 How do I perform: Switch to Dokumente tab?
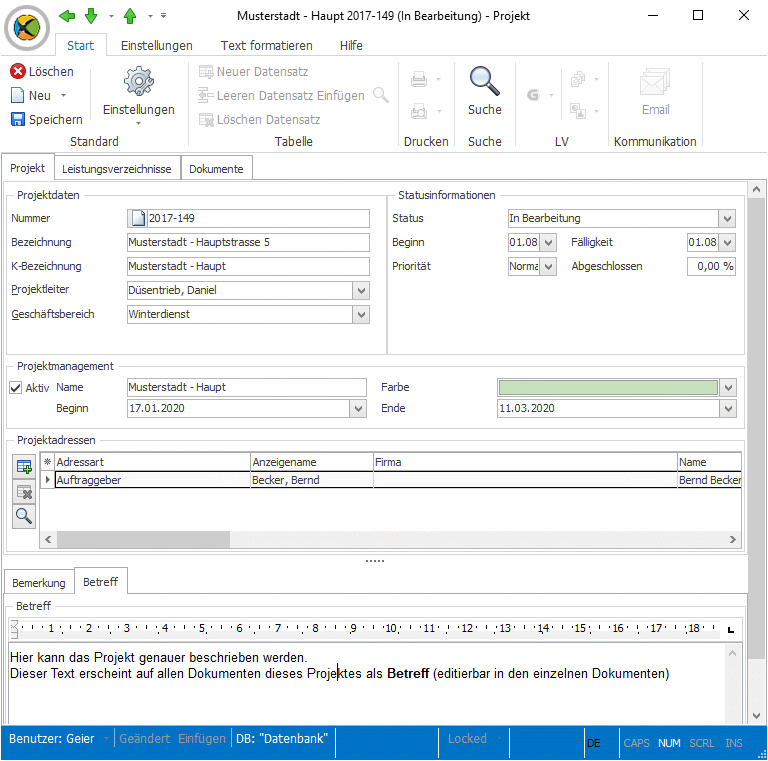click(216, 169)
